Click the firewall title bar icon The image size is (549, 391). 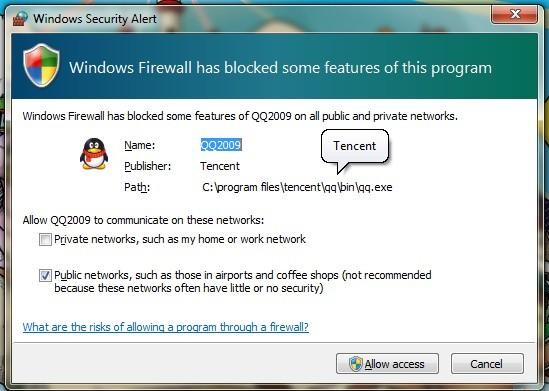click(x=20, y=19)
